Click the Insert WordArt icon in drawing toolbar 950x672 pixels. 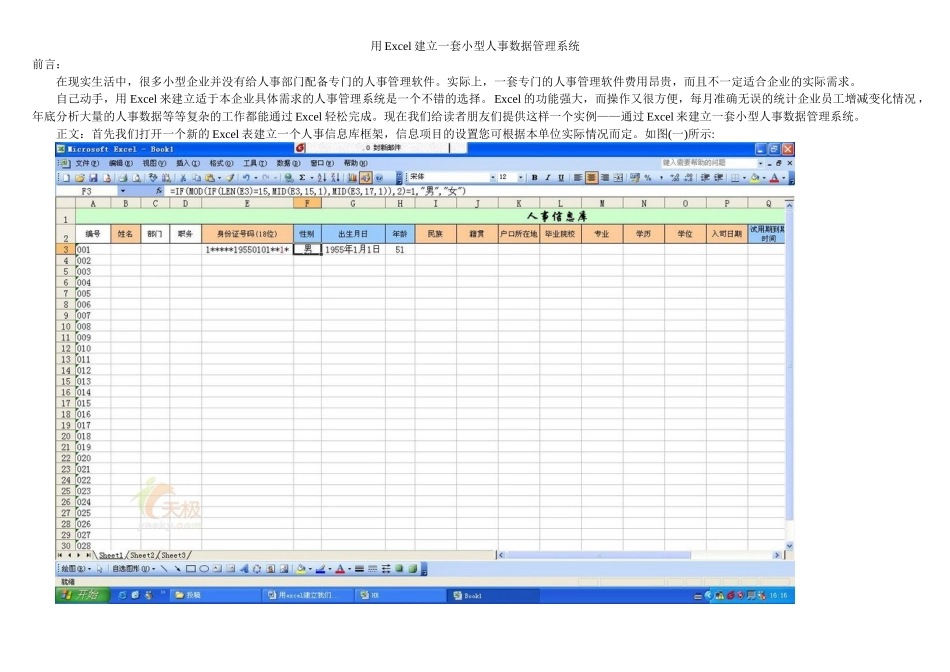tap(244, 568)
